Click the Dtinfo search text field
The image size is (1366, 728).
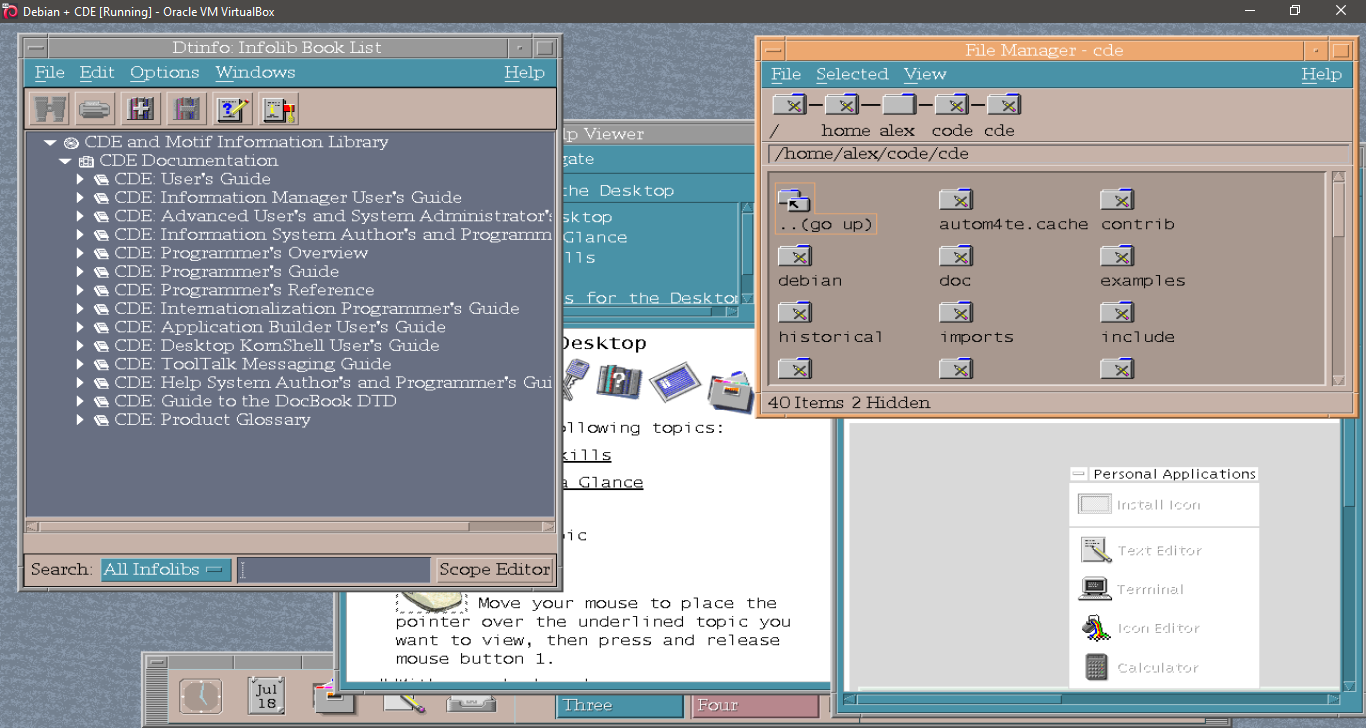pos(334,570)
